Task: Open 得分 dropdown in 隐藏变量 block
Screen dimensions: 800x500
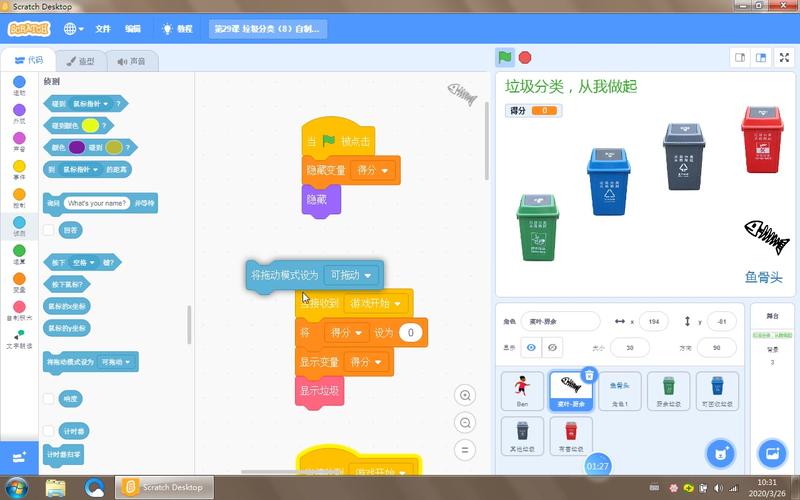Action: click(x=371, y=170)
